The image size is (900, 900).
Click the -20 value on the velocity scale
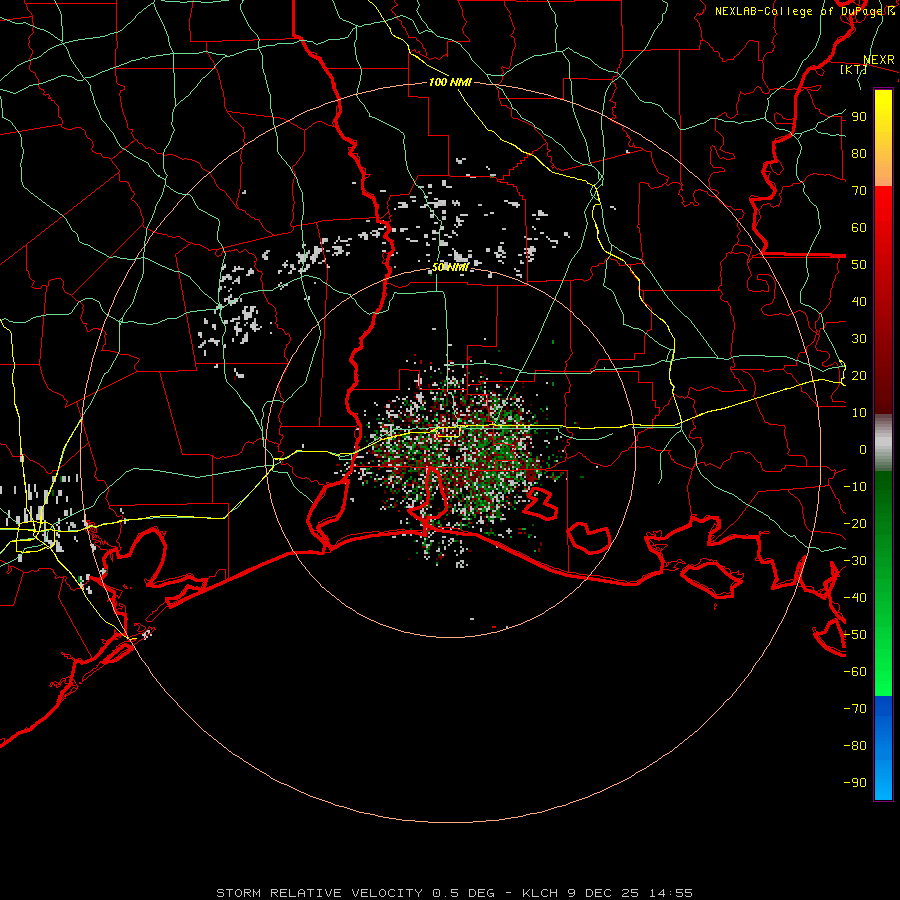point(855,523)
